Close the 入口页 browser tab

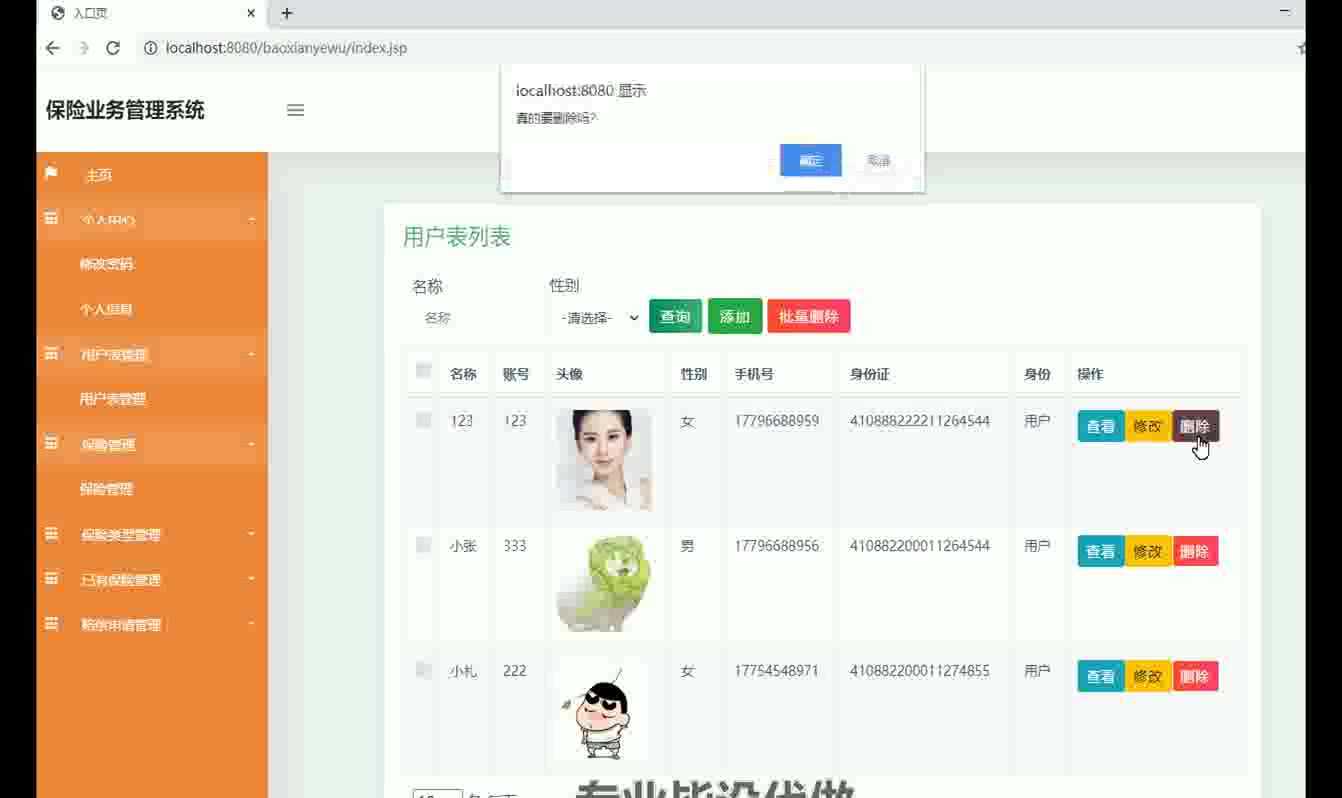pyautogui.click(x=251, y=14)
